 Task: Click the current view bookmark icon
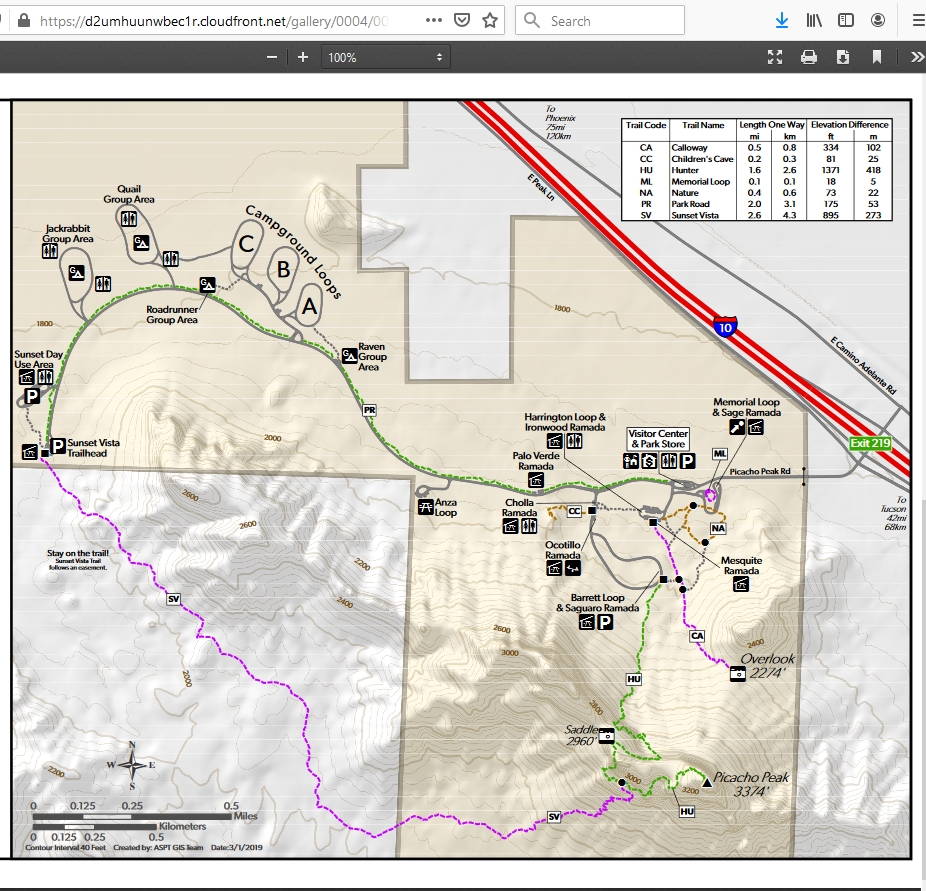tap(877, 58)
